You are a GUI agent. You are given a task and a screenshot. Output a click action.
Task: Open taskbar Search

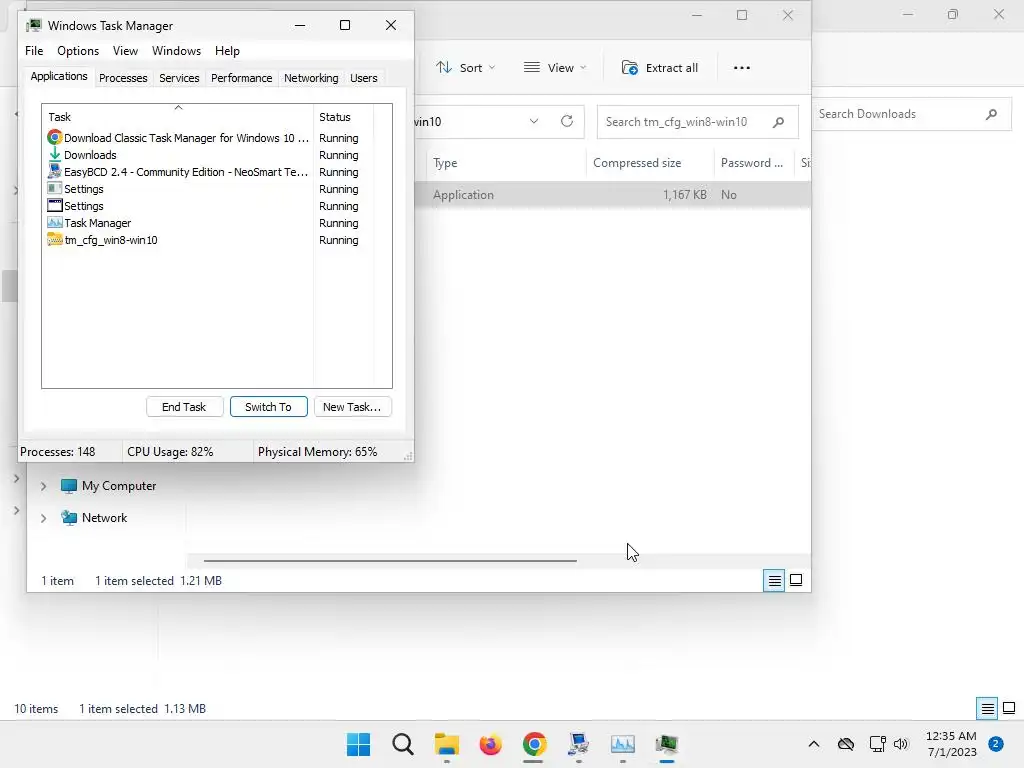(403, 744)
